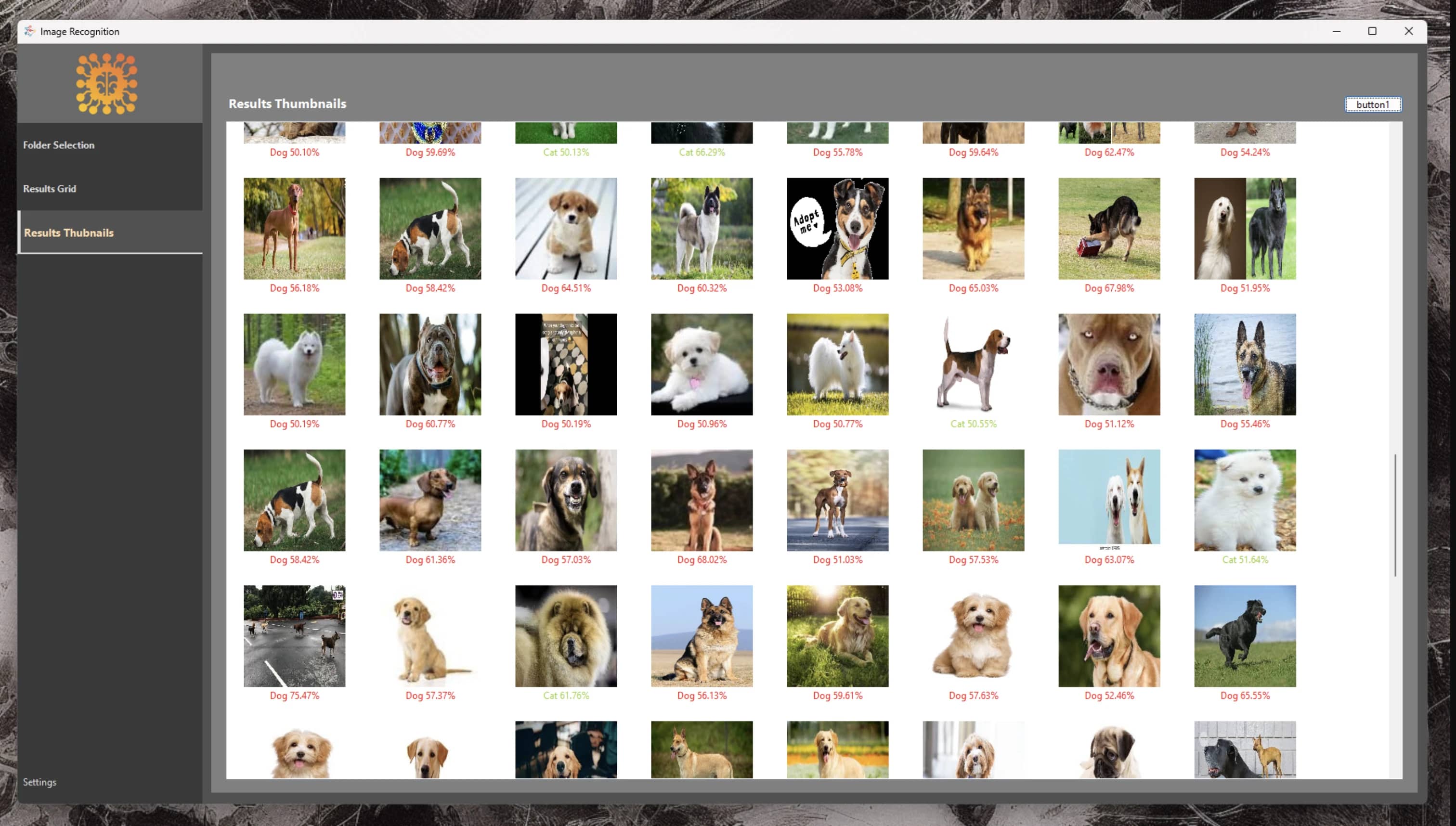Select the two-dog thumbnail labeled Dog 51.95%
1456x826 pixels.
tap(1245, 229)
